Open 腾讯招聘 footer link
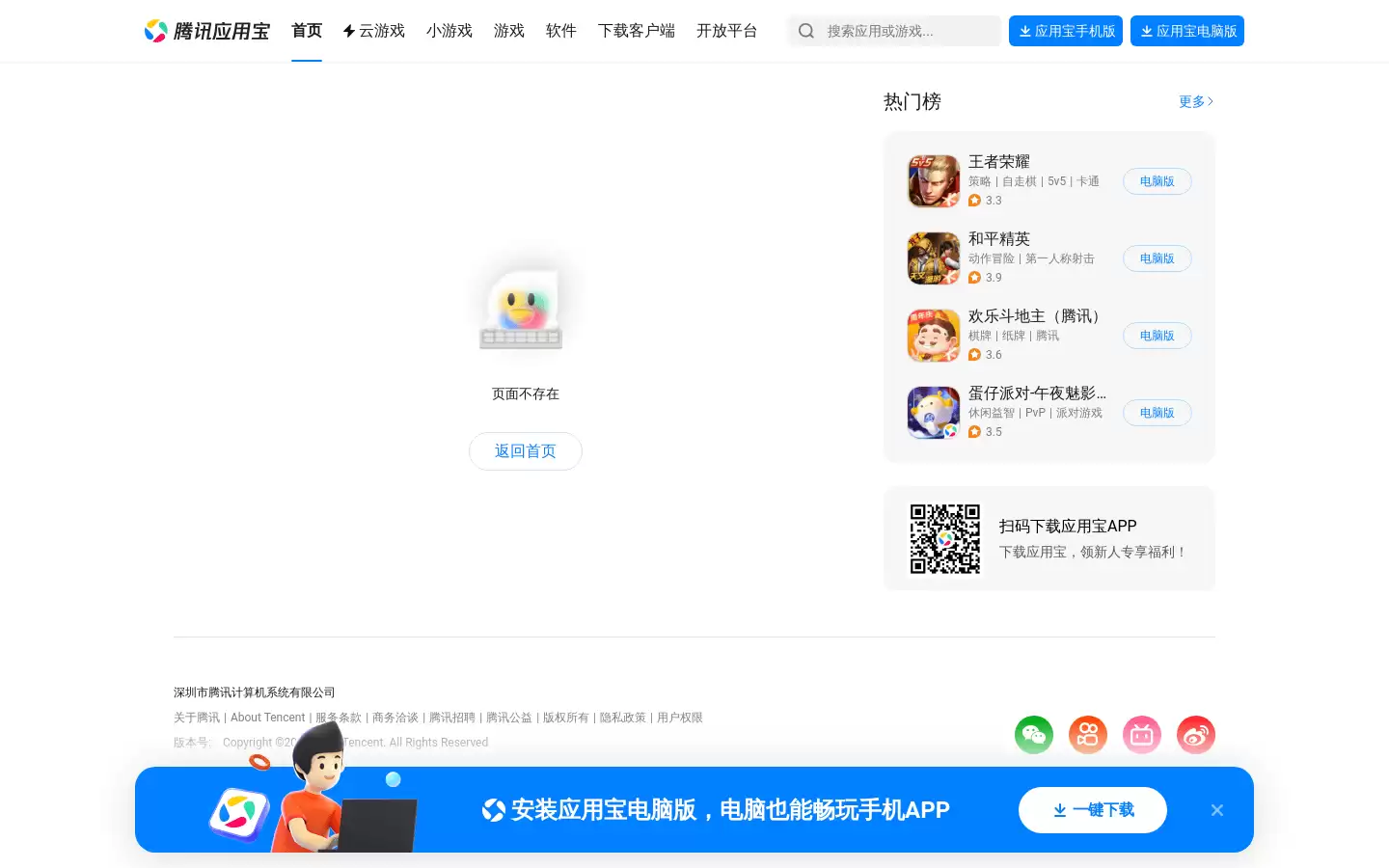This screenshot has height=868, width=1389. (452, 718)
